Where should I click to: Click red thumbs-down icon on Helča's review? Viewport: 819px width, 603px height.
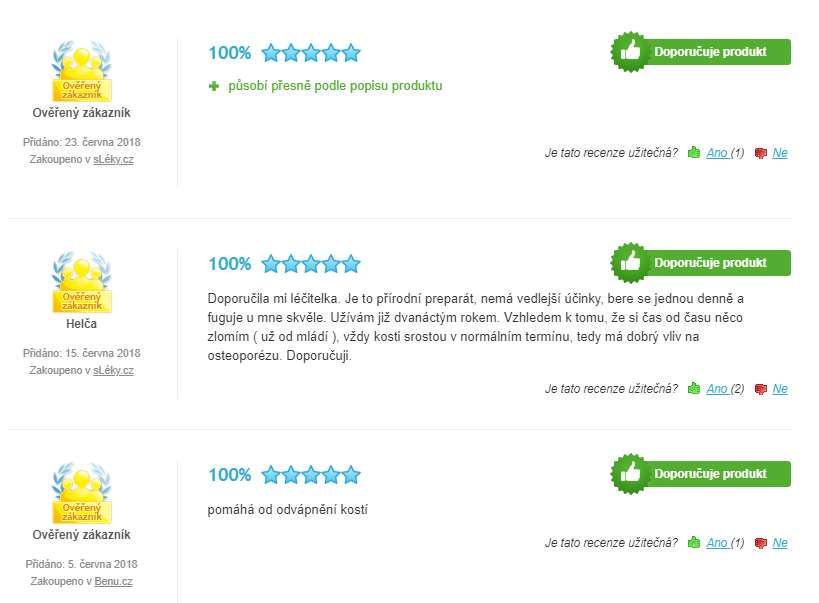point(761,389)
